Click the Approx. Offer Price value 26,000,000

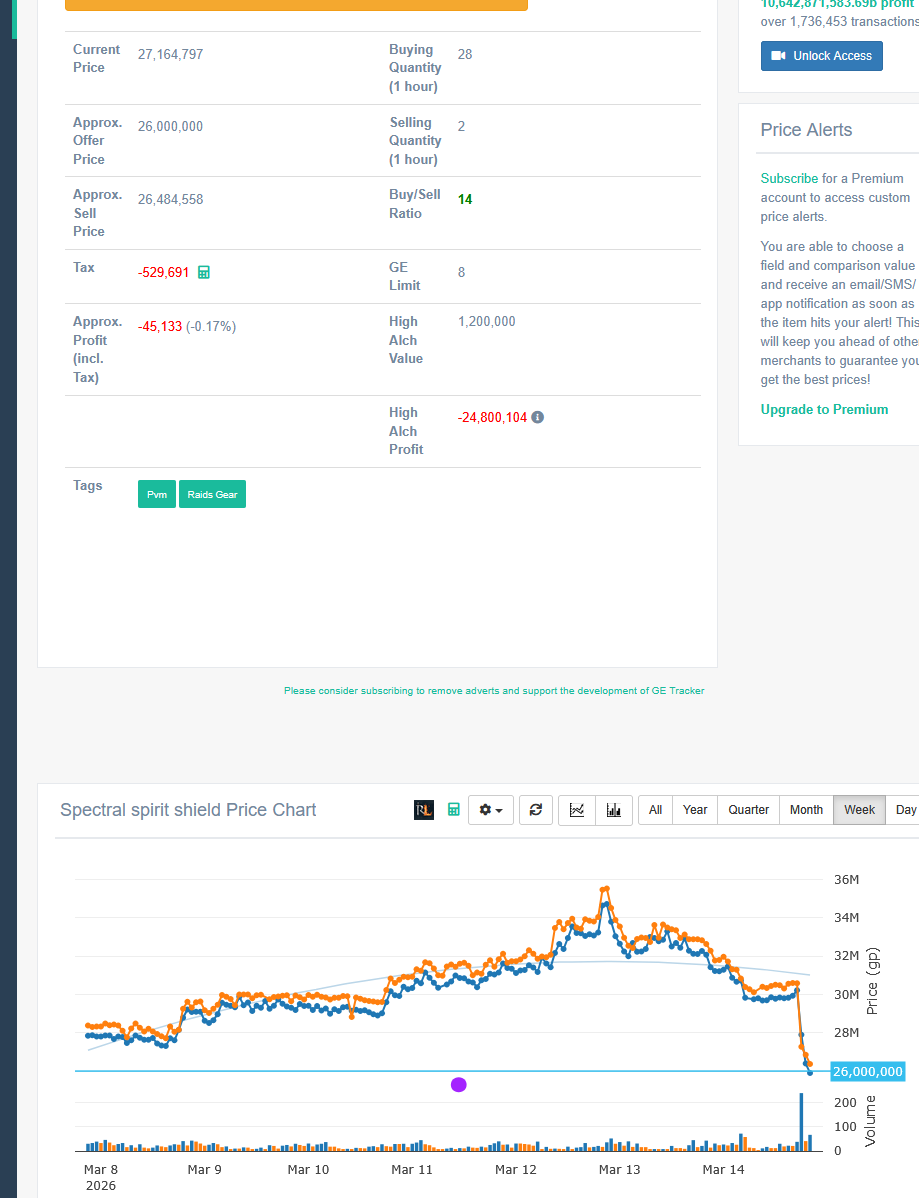coord(170,126)
